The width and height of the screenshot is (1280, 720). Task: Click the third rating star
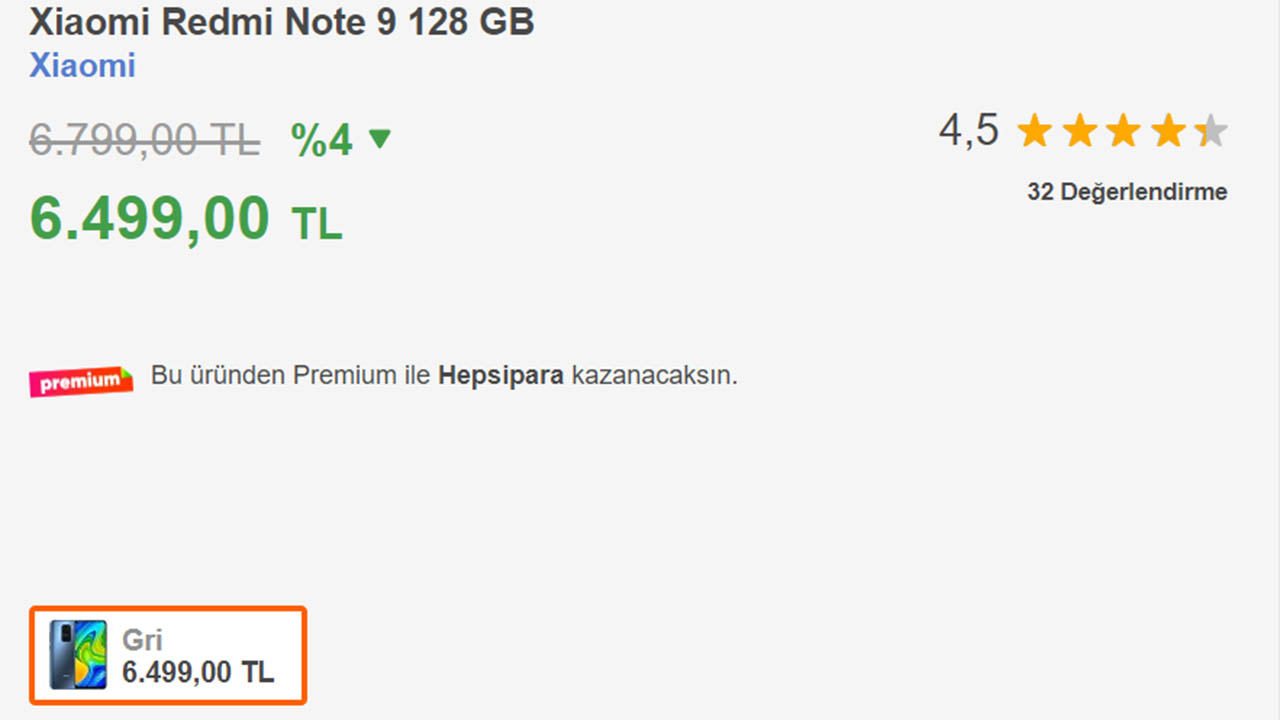click(1124, 131)
